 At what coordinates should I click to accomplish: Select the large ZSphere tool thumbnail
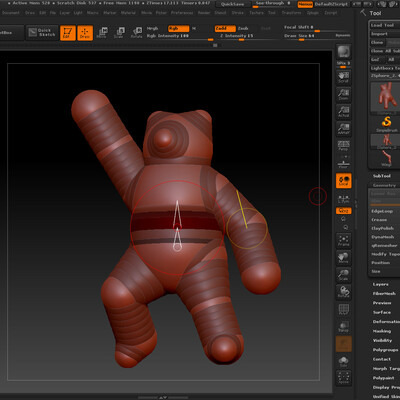point(386,97)
